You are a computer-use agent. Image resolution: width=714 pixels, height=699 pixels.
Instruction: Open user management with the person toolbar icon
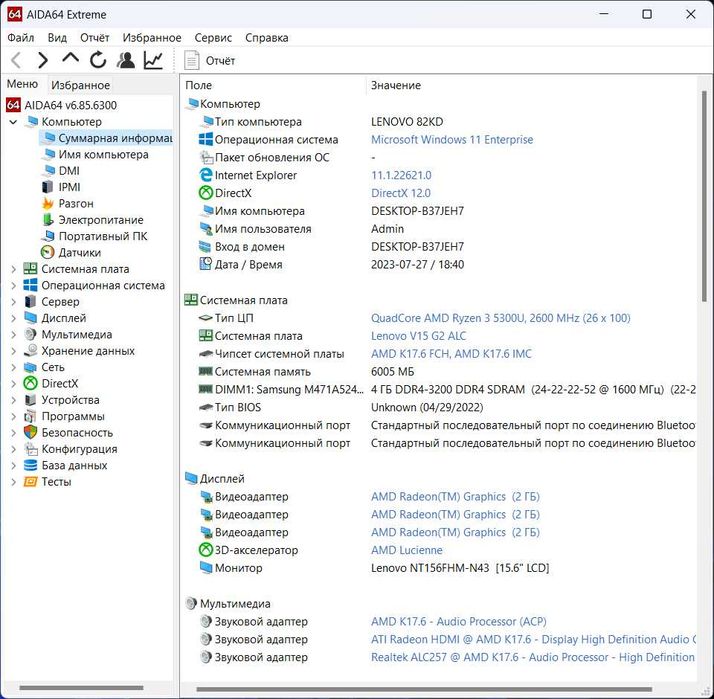click(126, 60)
